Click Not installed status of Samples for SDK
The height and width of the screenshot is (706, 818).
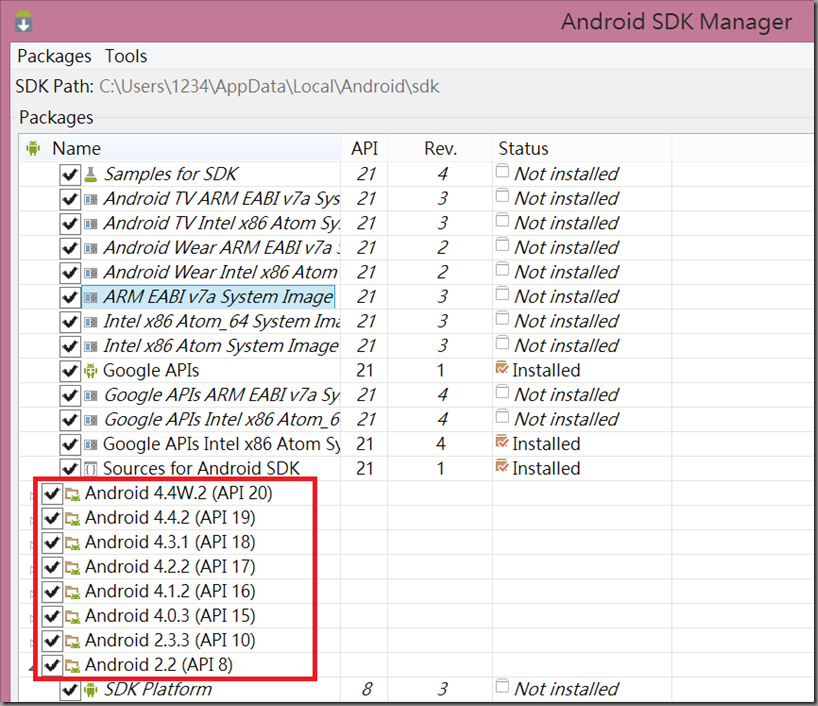[x=557, y=174]
